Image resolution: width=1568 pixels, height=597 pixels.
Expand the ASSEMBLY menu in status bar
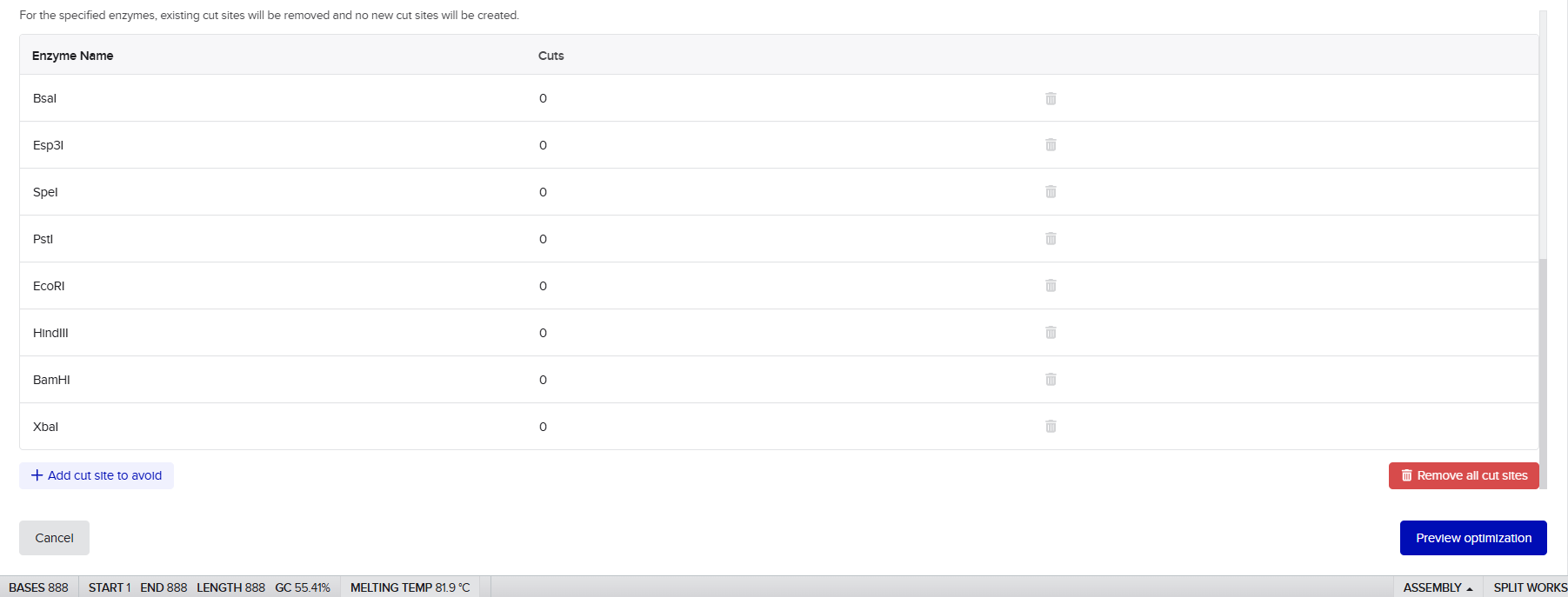pyautogui.click(x=1438, y=587)
